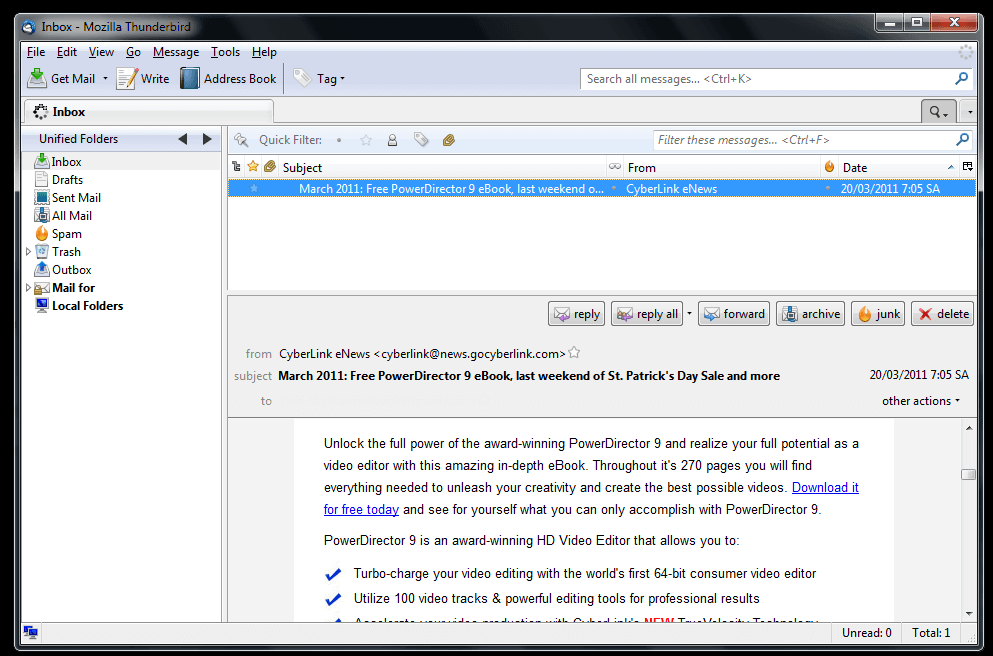Open the Edit menu
993x656 pixels.
point(66,52)
